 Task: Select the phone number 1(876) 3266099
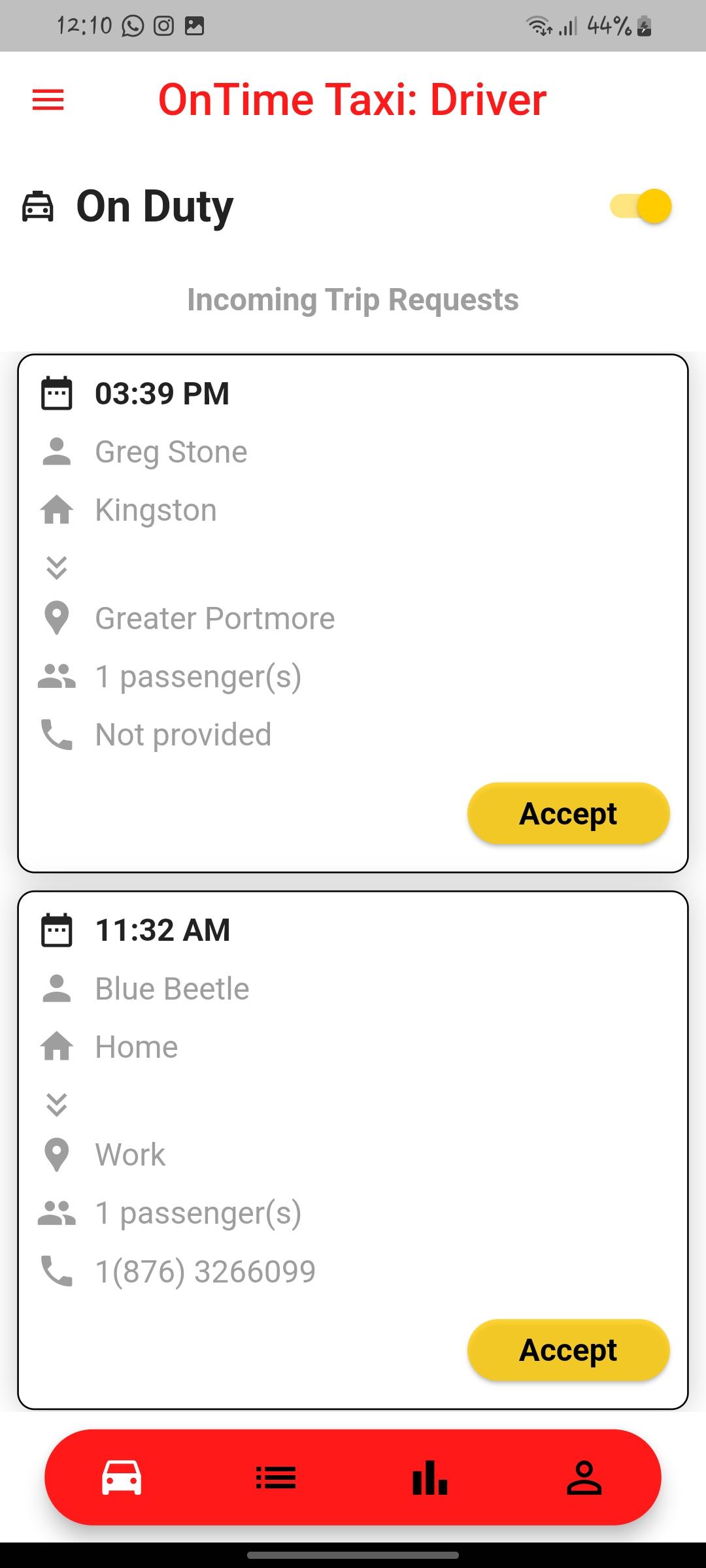(x=205, y=1271)
